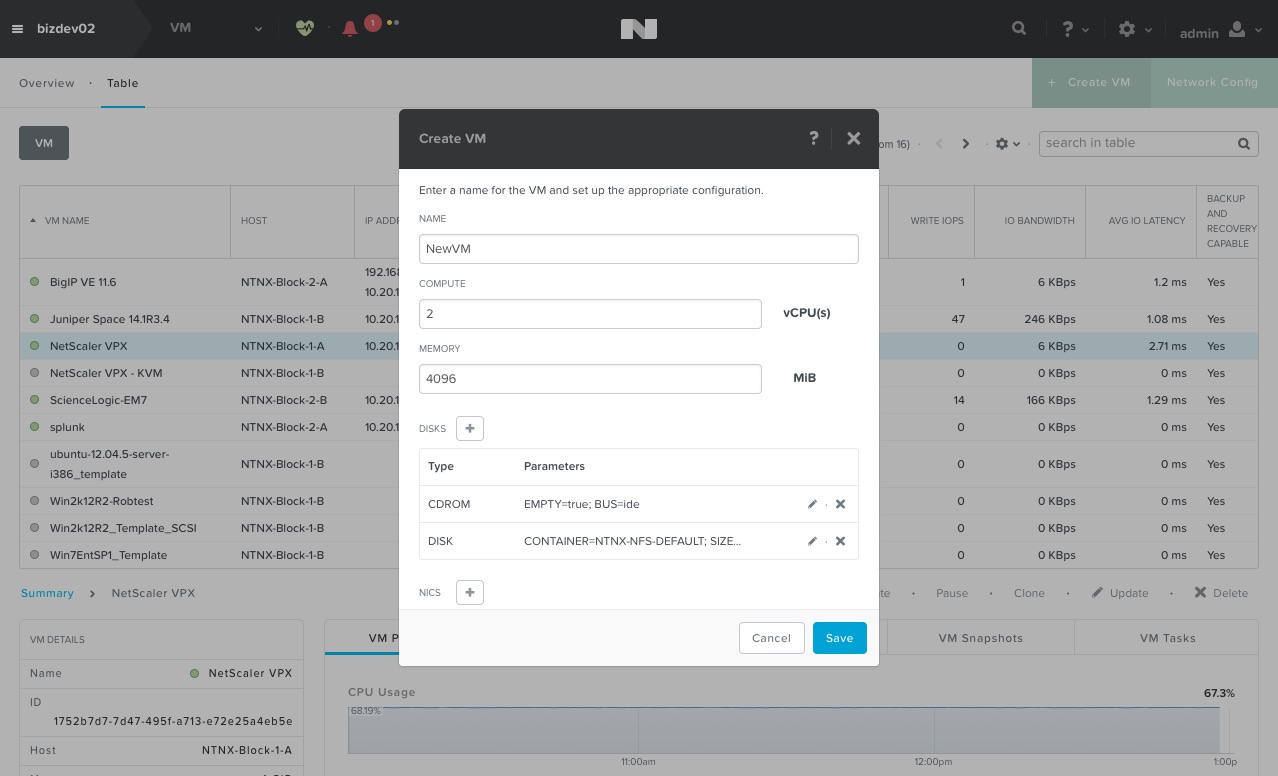
Task: Click the 2.71 ms latency cell
Action: pyautogui.click(x=1167, y=346)
